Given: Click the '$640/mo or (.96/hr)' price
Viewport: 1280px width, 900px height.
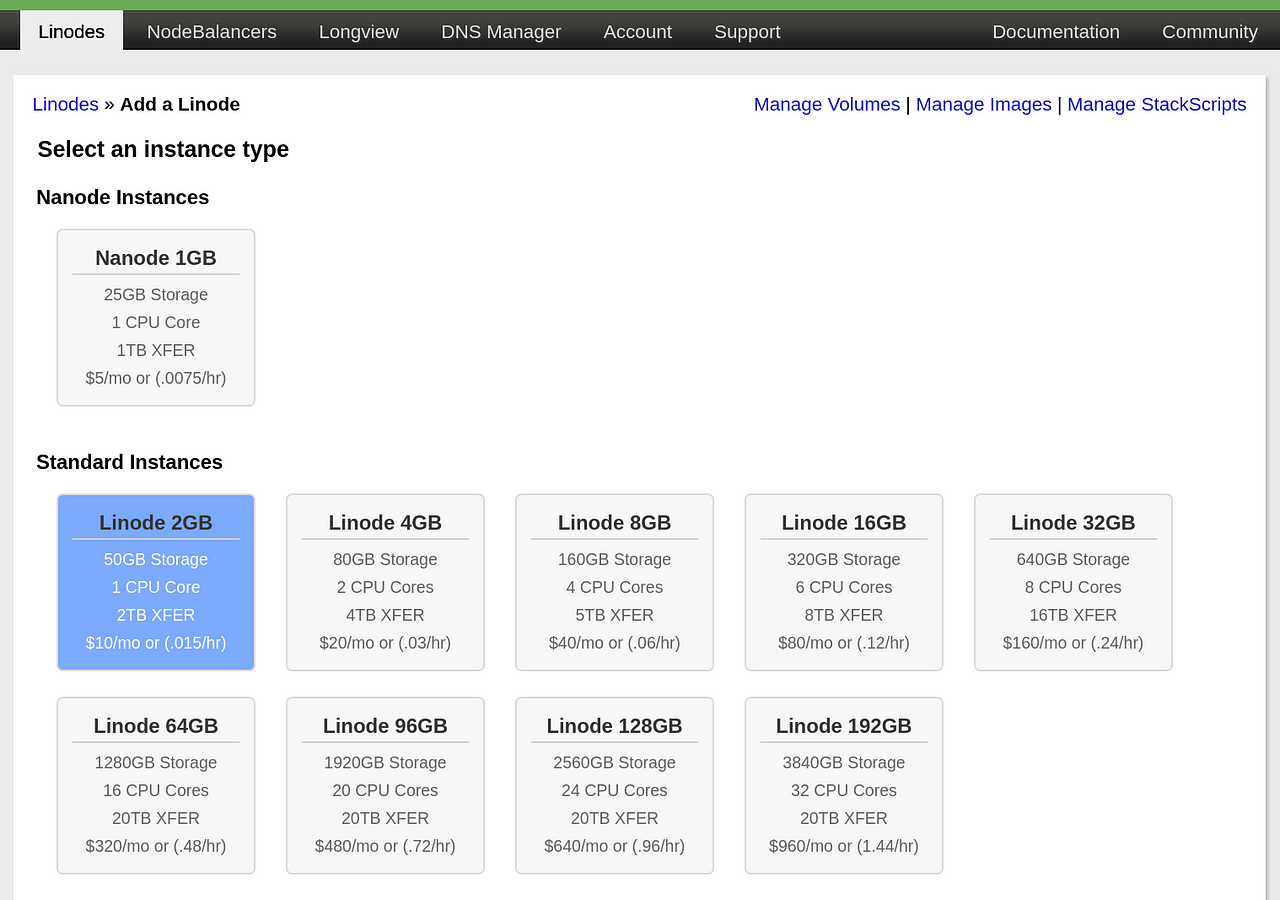Looking at the screenshot, I should point(615,846).
